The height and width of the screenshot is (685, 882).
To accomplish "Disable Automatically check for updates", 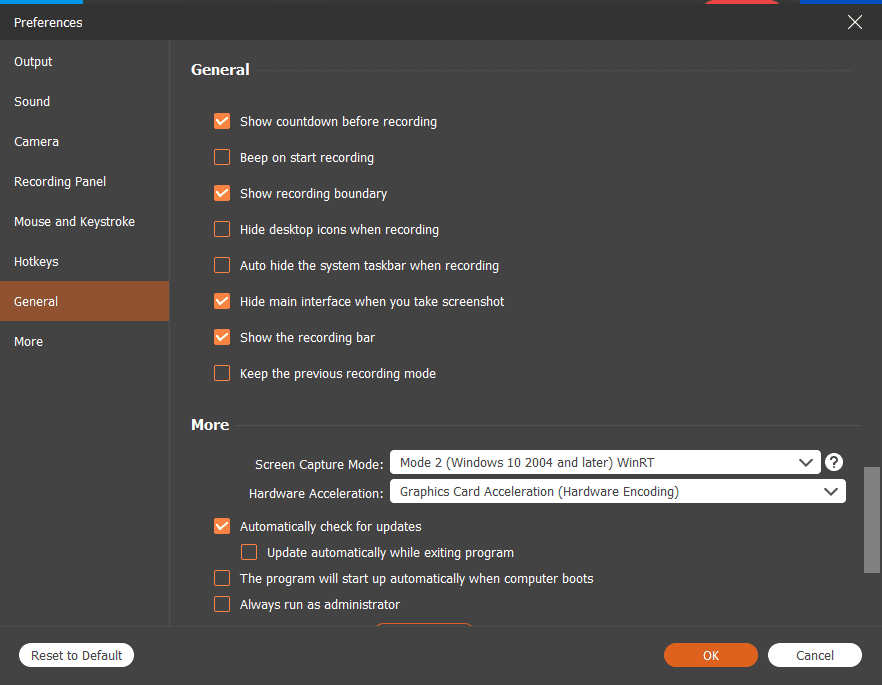I will [x=222, y=526].
